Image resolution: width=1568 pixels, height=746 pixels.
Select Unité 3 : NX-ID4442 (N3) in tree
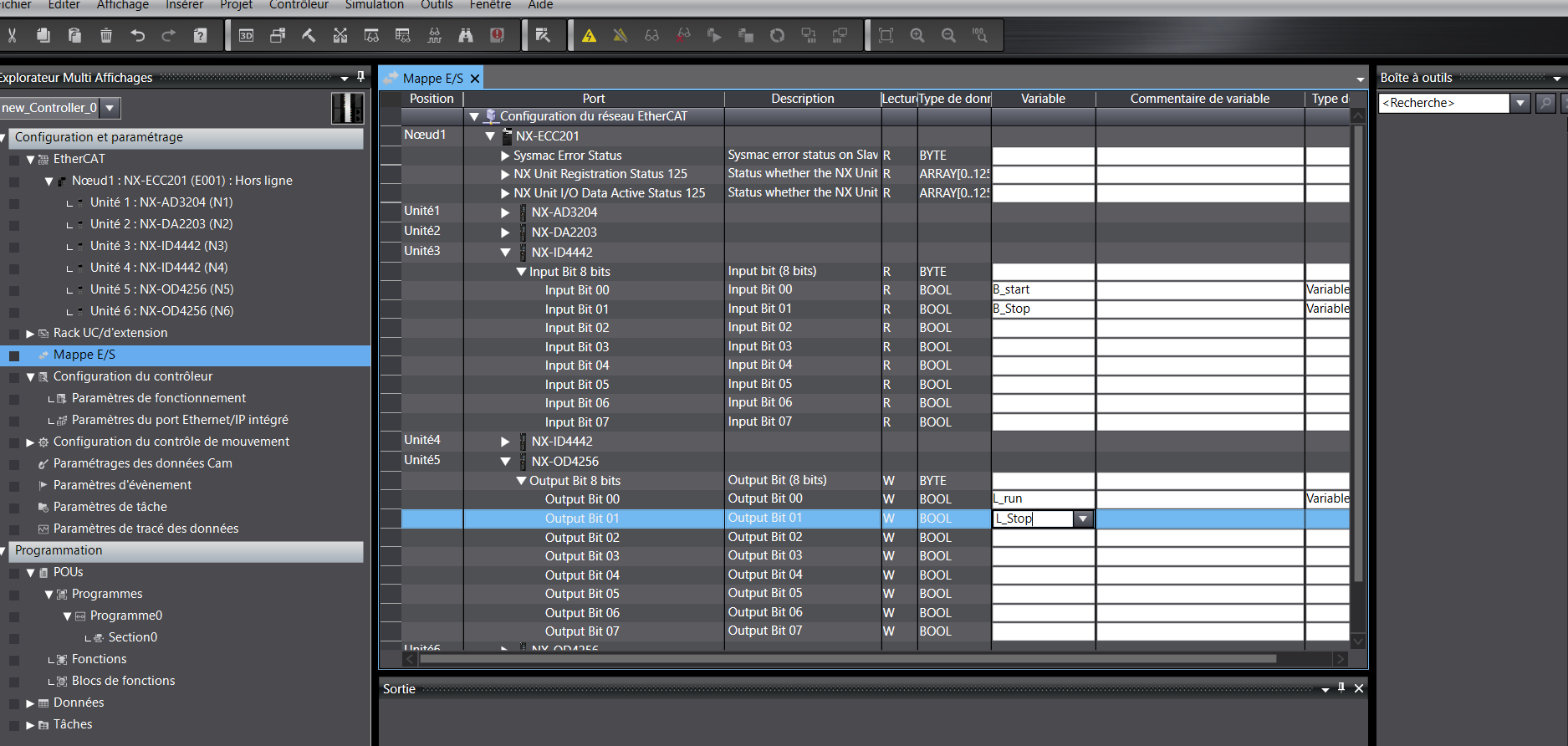pyautogui.click(x=158, y=246)
